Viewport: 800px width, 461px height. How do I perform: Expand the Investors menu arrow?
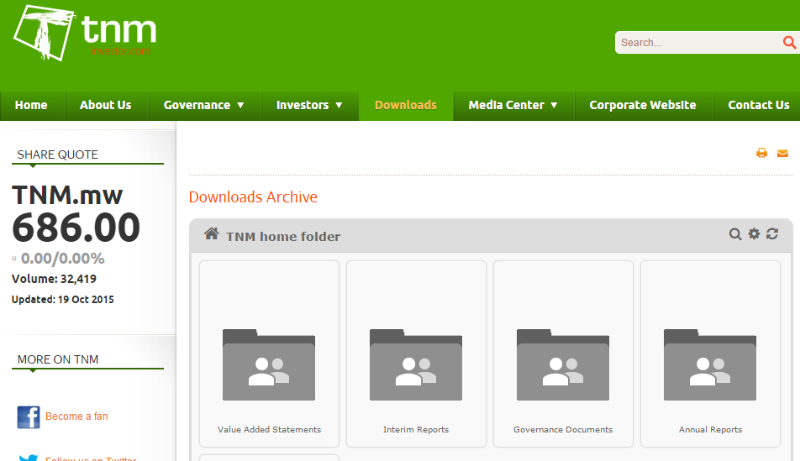coord(339,105)
